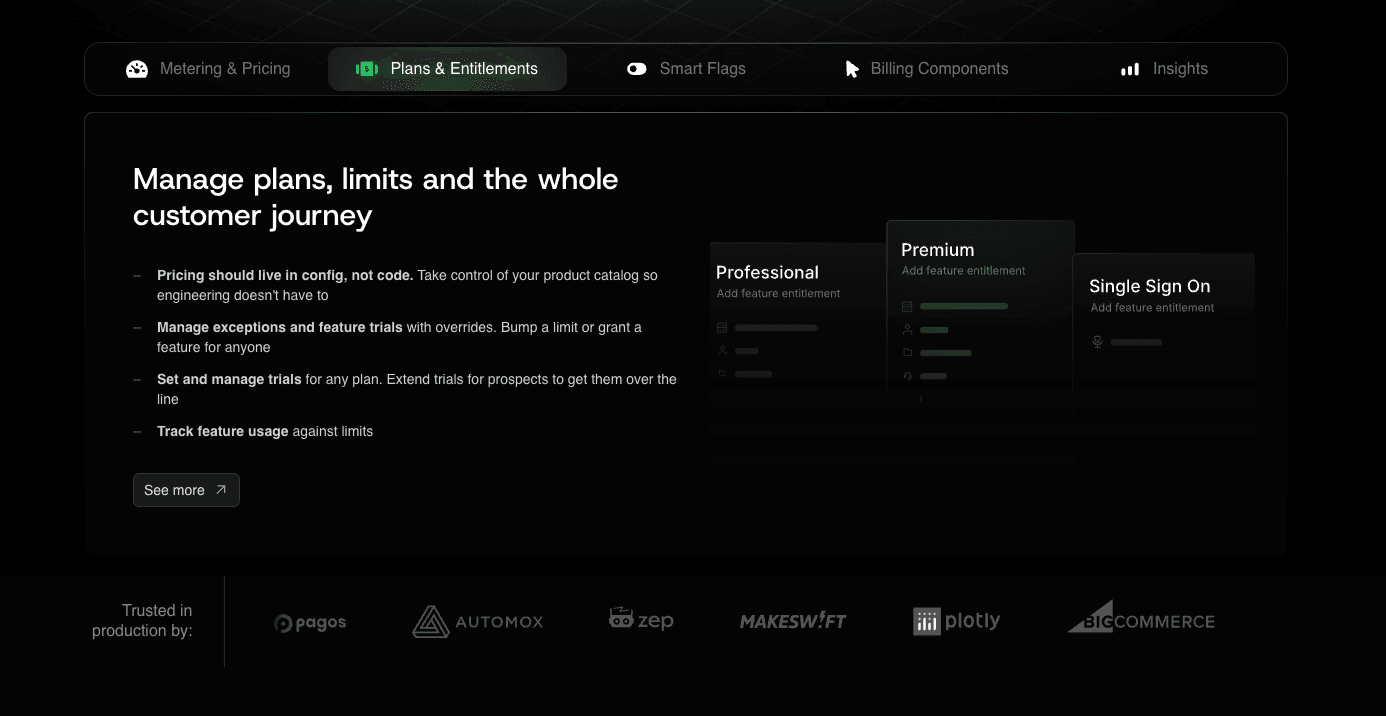
Task: Click the Makeswift logo link
Action: pyautogui.click(x=793, y=621)
